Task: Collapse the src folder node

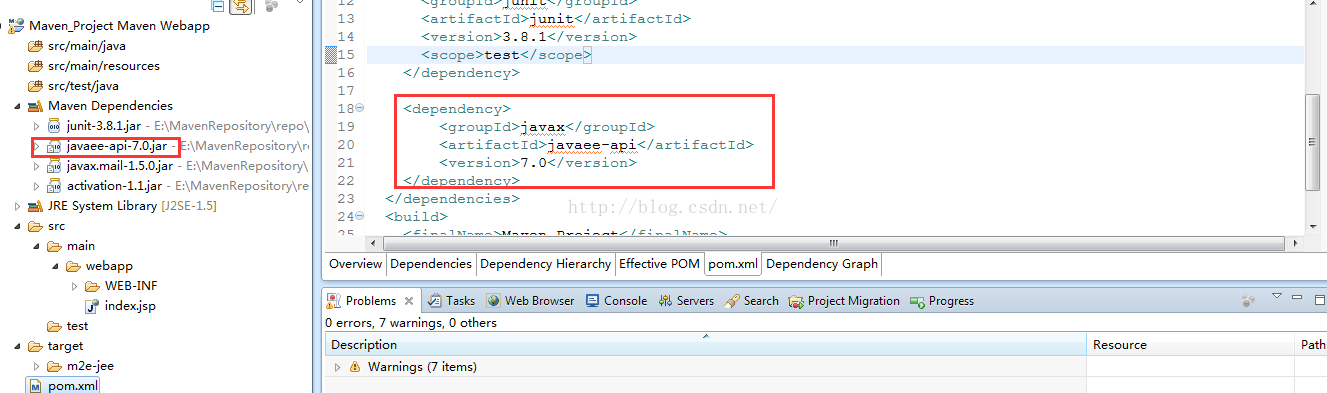Action: [17, 226]
